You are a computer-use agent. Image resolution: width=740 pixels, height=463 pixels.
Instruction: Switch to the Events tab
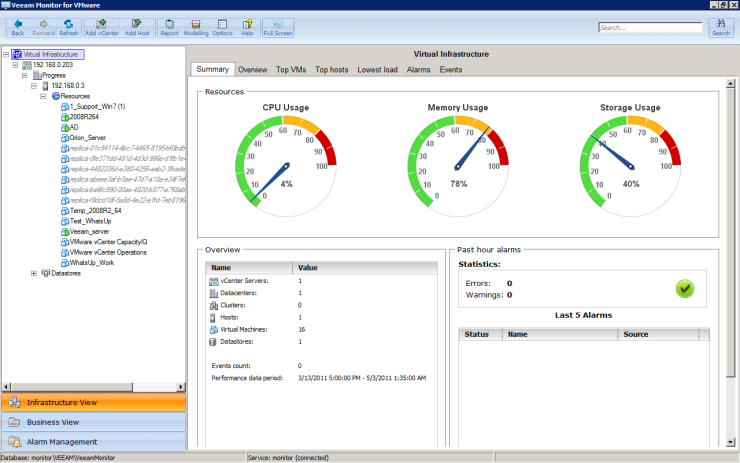pos(451,69)
